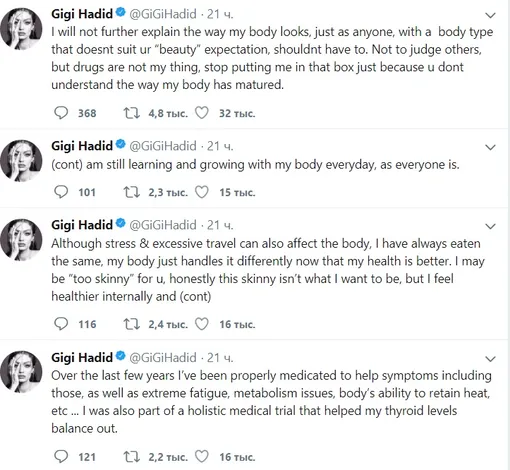The width and height of the screenshot is (510, 470).
Task: Retweet the tweet with 2,2 тыс. retweets
Action: point(132,456)
